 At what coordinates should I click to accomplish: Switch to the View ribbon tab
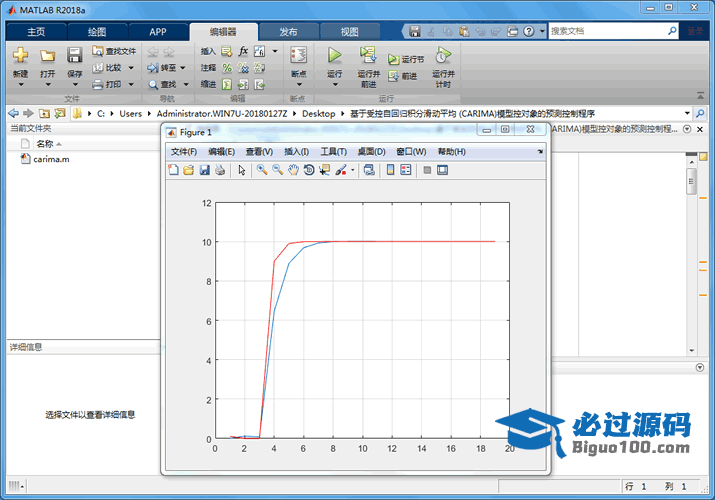[349, 32]
